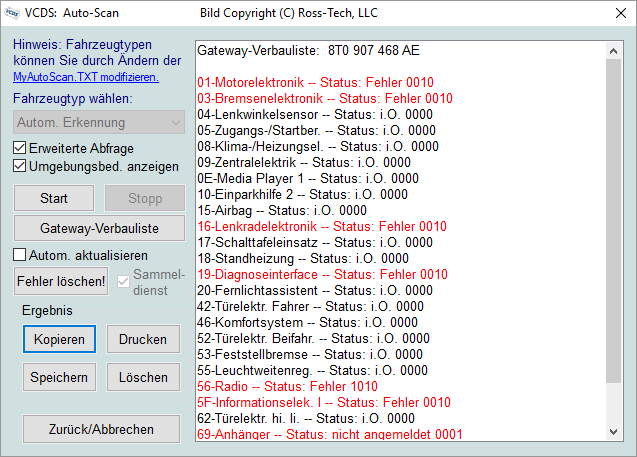Open the MyAutoScan.TXT modifizieren link
Viewport: 637px width, 457px height.
pos(85,76)
